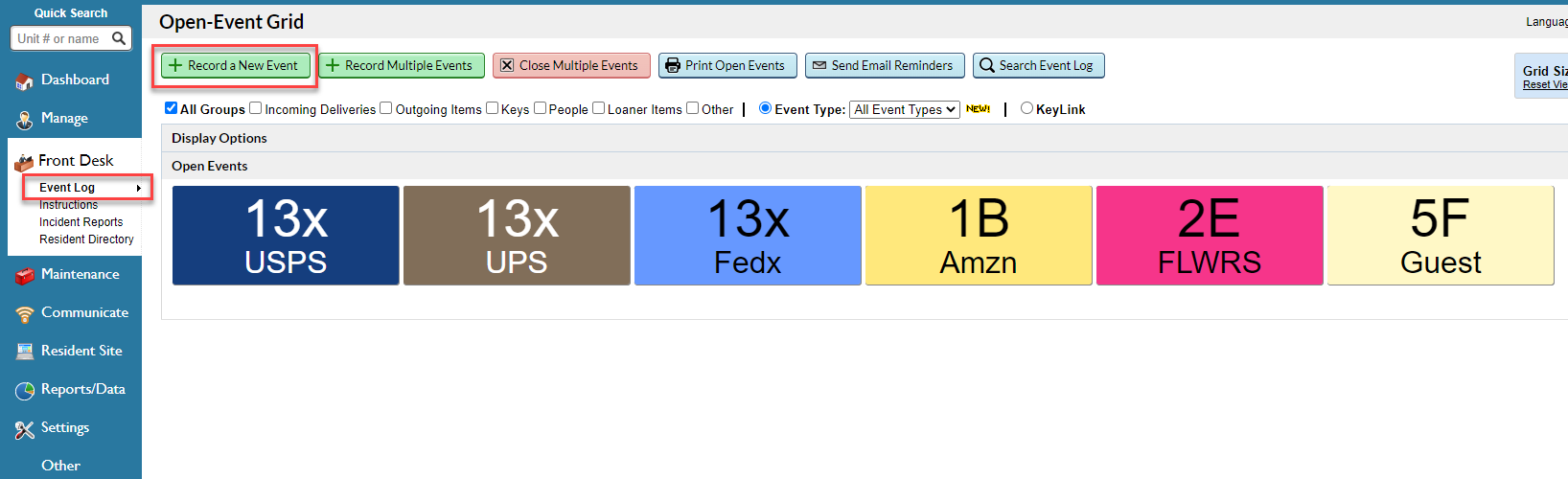The height and width of the screenshot is (479, 1568).
Task: Check the Loaner Items checkbox
Action: click(599, 108)
